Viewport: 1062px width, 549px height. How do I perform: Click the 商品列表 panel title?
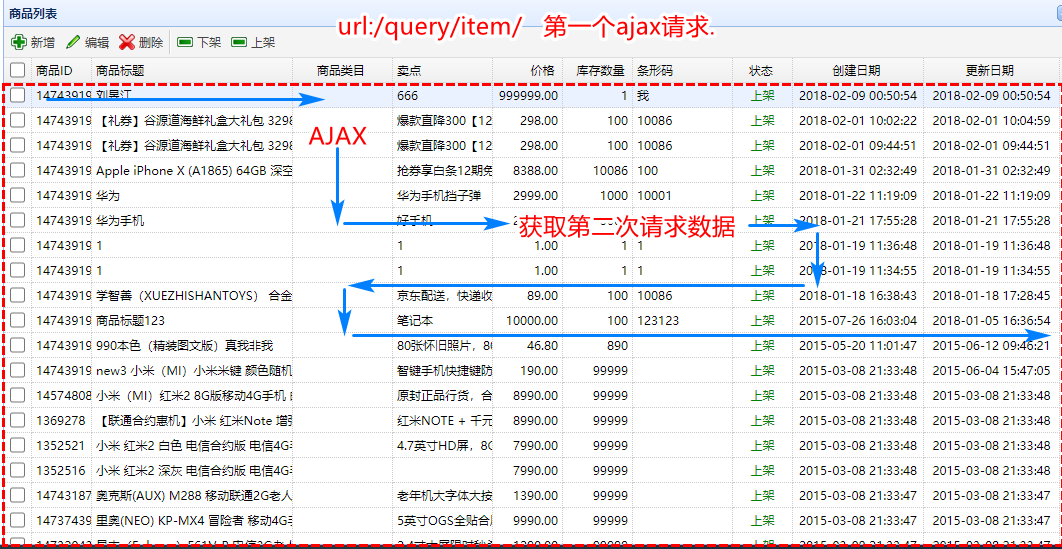33,12
